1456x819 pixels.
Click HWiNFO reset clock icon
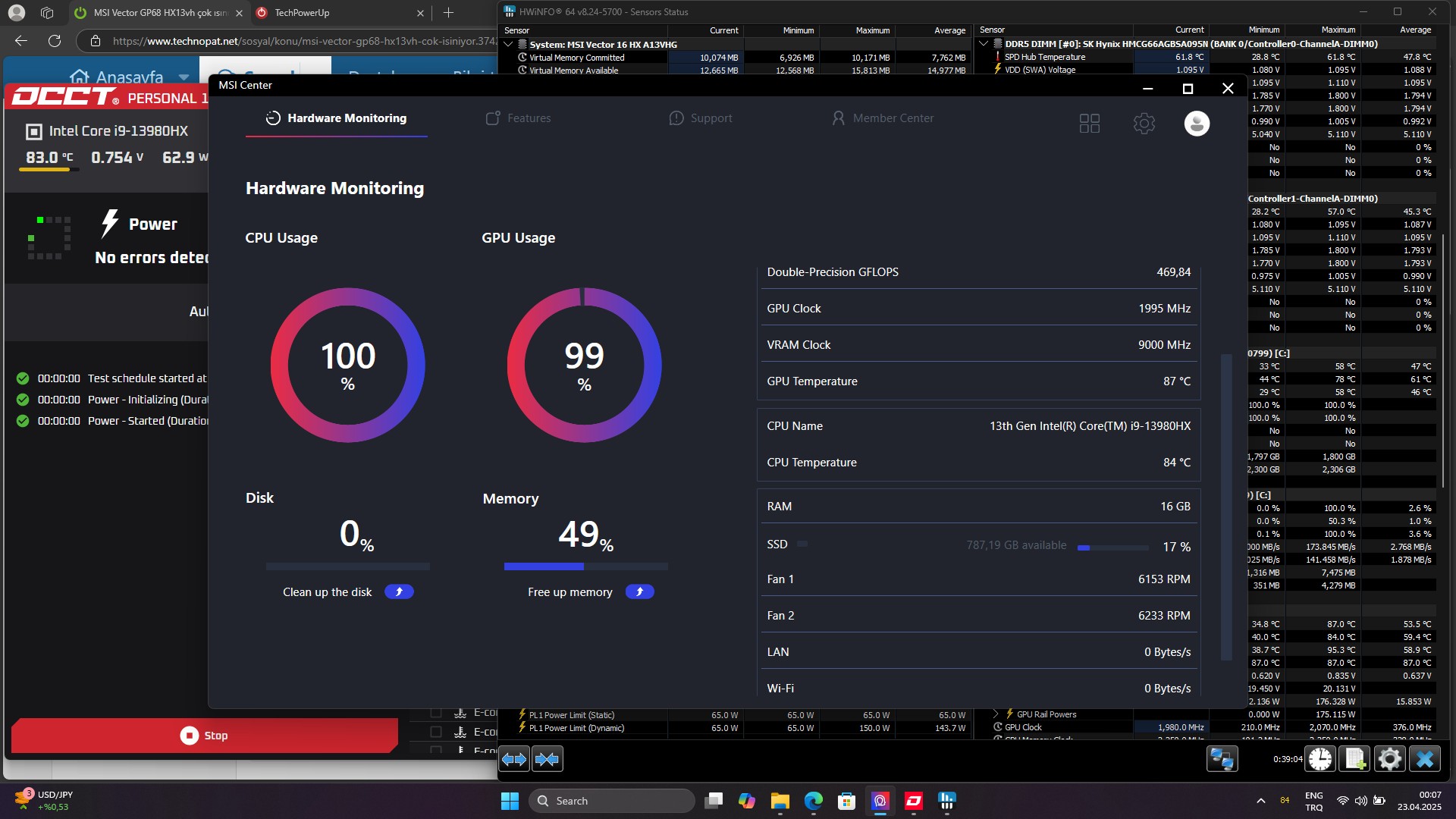[x=1320, y=759]
